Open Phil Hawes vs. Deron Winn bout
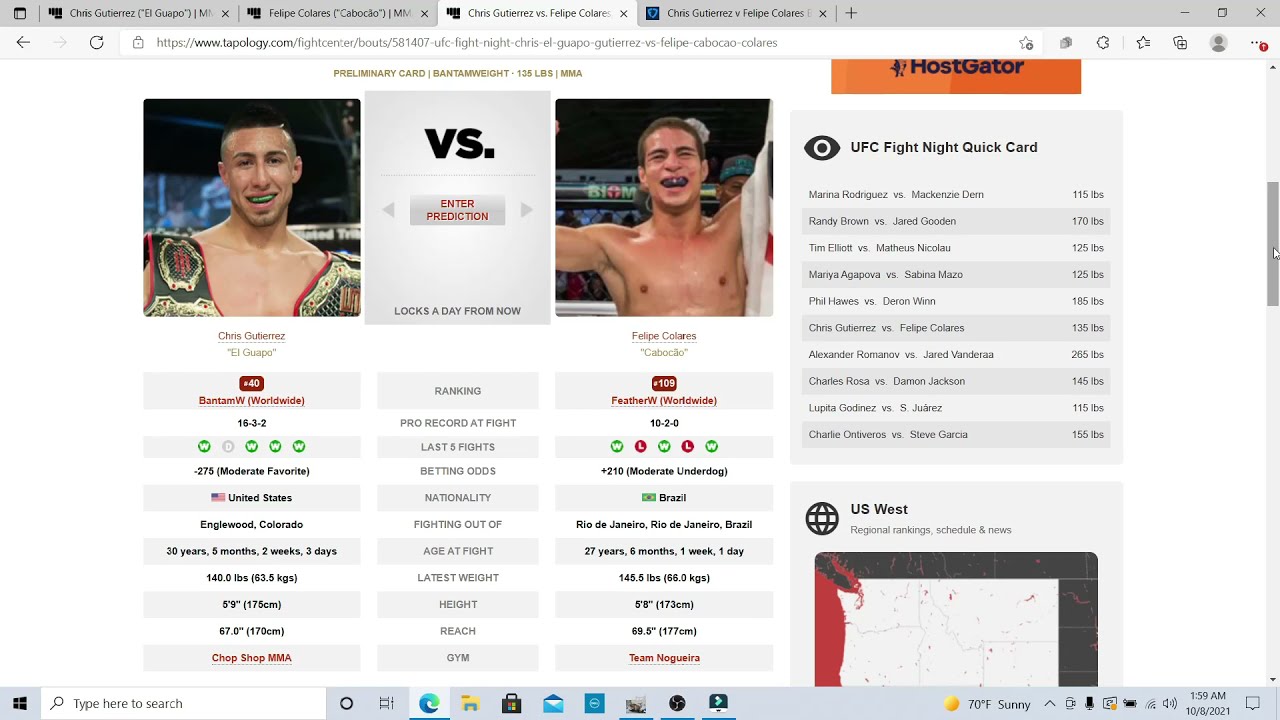The height and width of the screenshot is (720, 1280). click(x=956, y=301)
